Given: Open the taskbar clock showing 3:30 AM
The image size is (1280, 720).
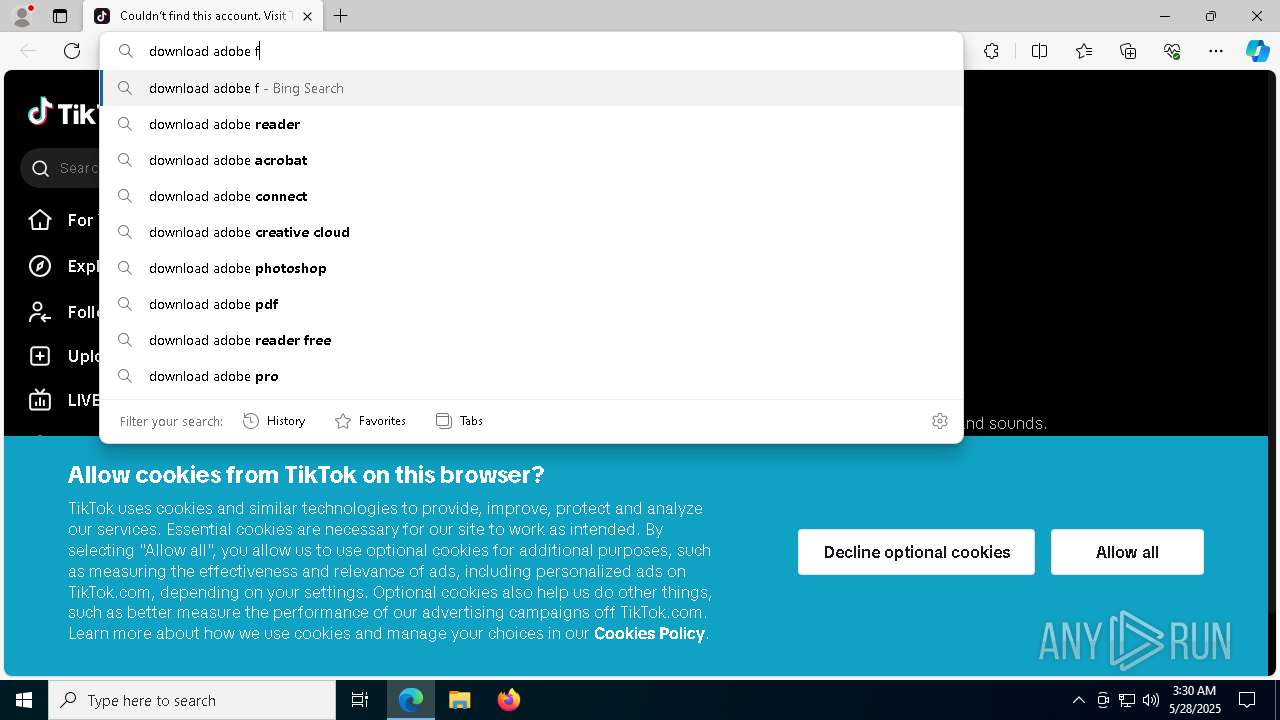Looking at the screenshot, I should click(x=1195, y=700).
